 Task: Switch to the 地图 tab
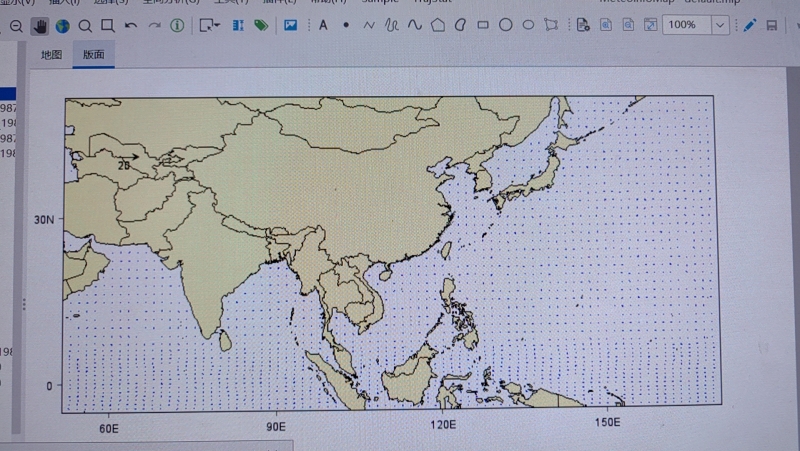pyautogui.click(x=51, y=55)
